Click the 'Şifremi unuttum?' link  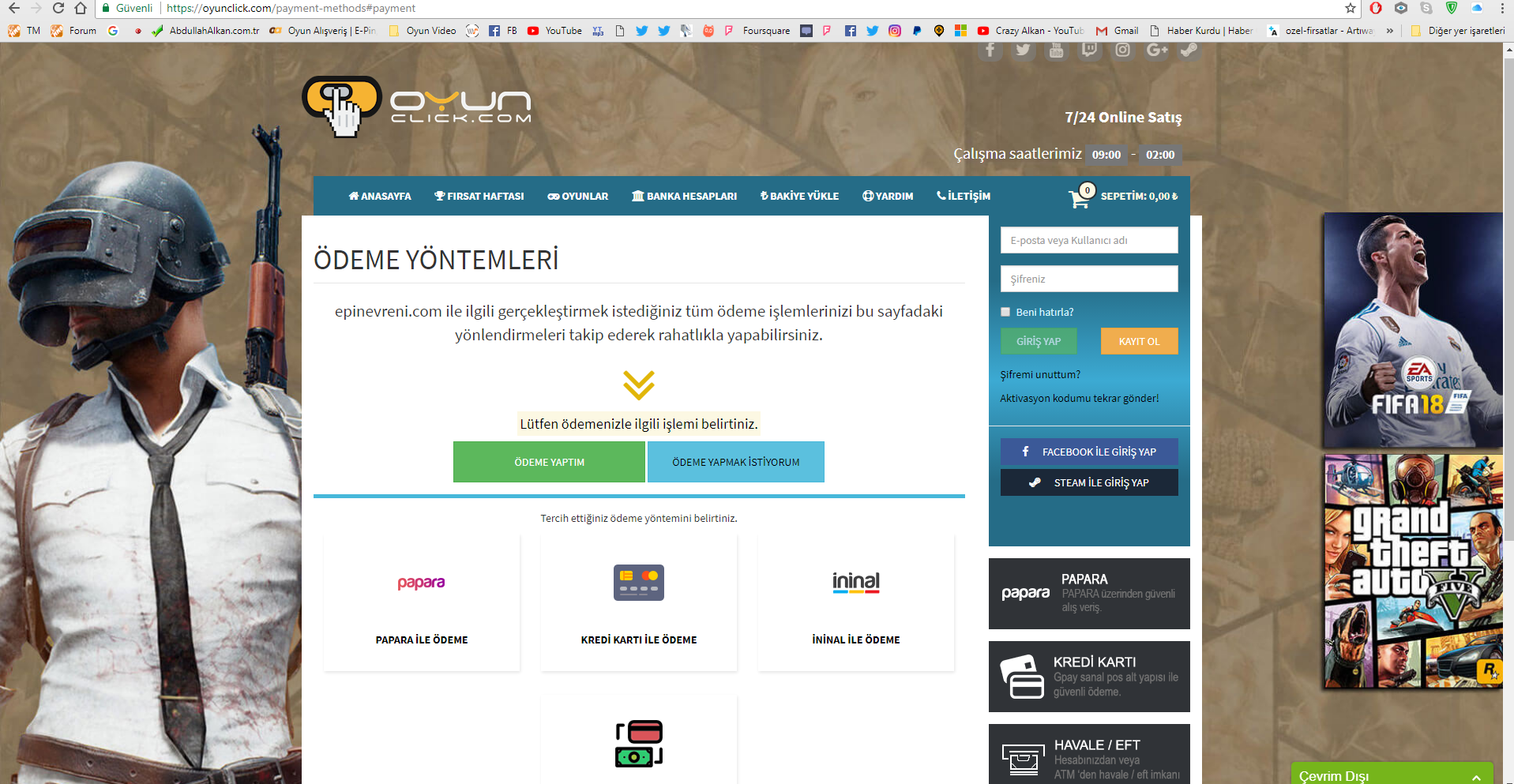(1040, 374)
